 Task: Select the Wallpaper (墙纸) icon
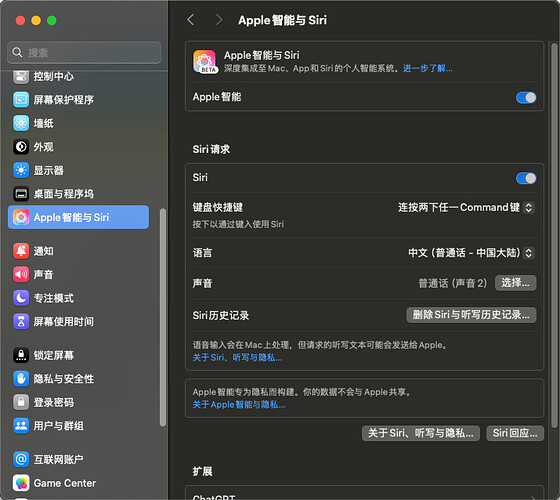(21, 123)
